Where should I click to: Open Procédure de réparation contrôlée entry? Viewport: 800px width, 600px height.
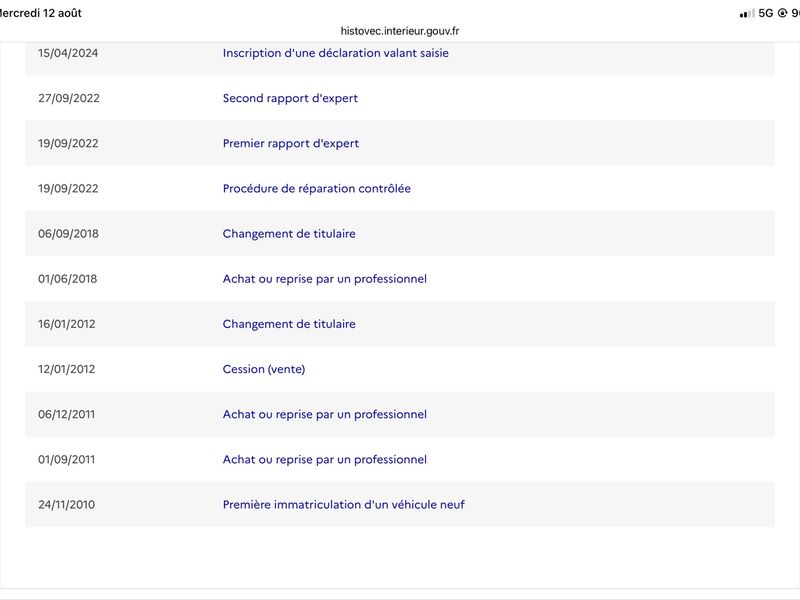coord(317,188)
